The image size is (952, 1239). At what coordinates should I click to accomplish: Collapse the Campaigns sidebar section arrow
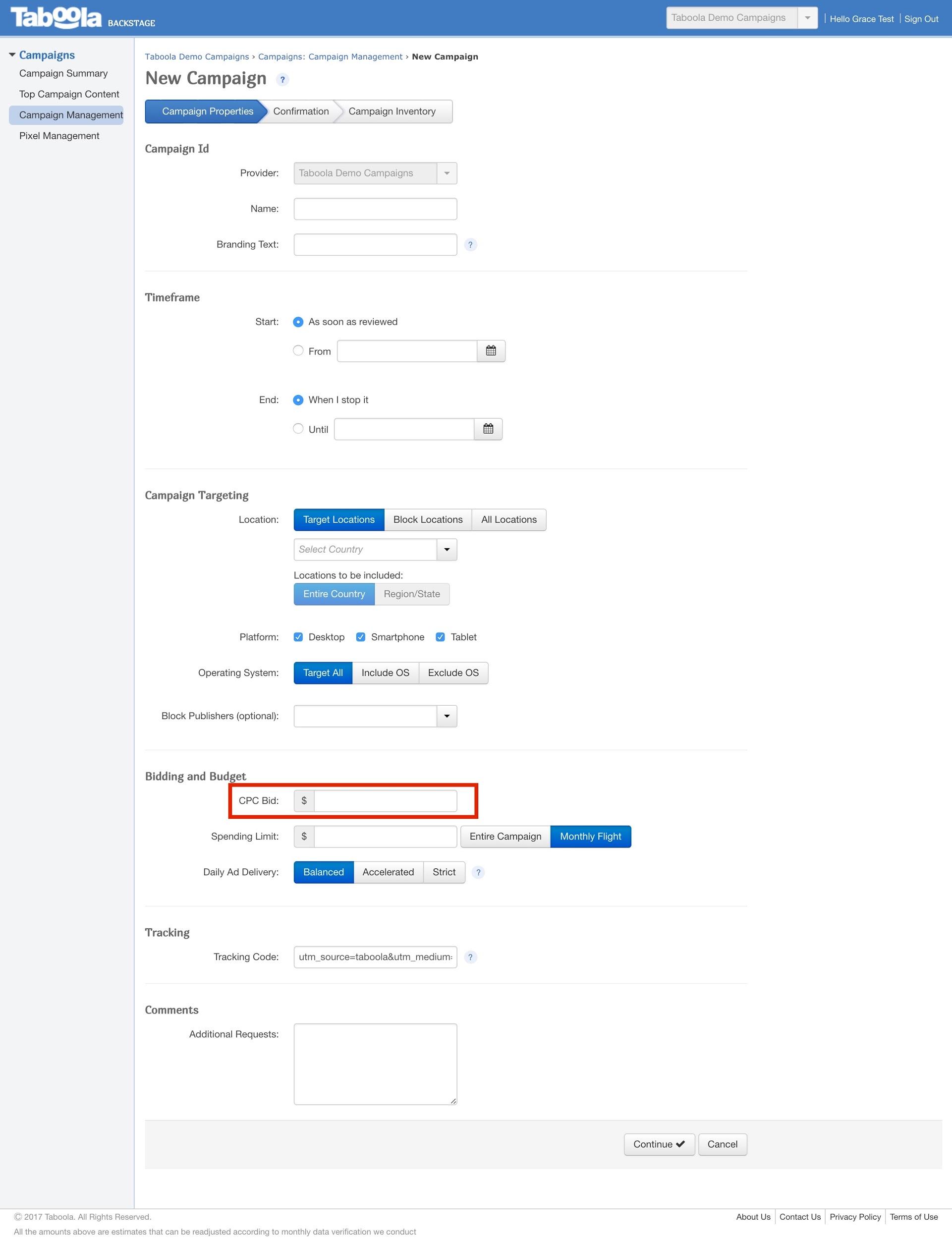point(12,55)
